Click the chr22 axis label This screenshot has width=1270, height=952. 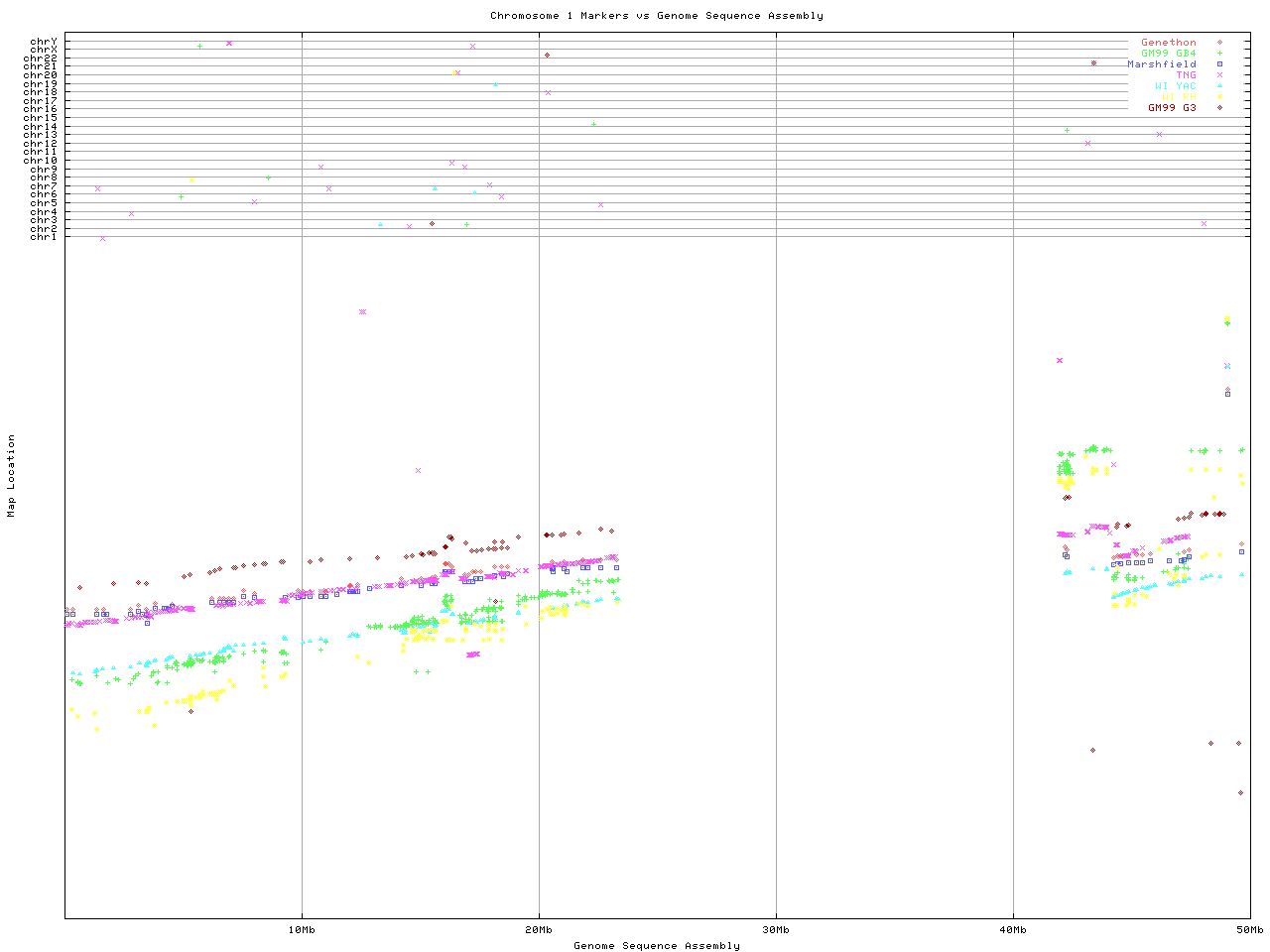tap(41, 59)
